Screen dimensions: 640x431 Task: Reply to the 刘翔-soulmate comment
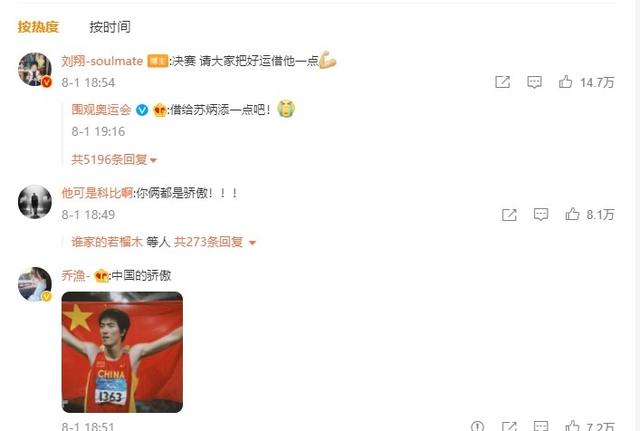pos(534,82)
